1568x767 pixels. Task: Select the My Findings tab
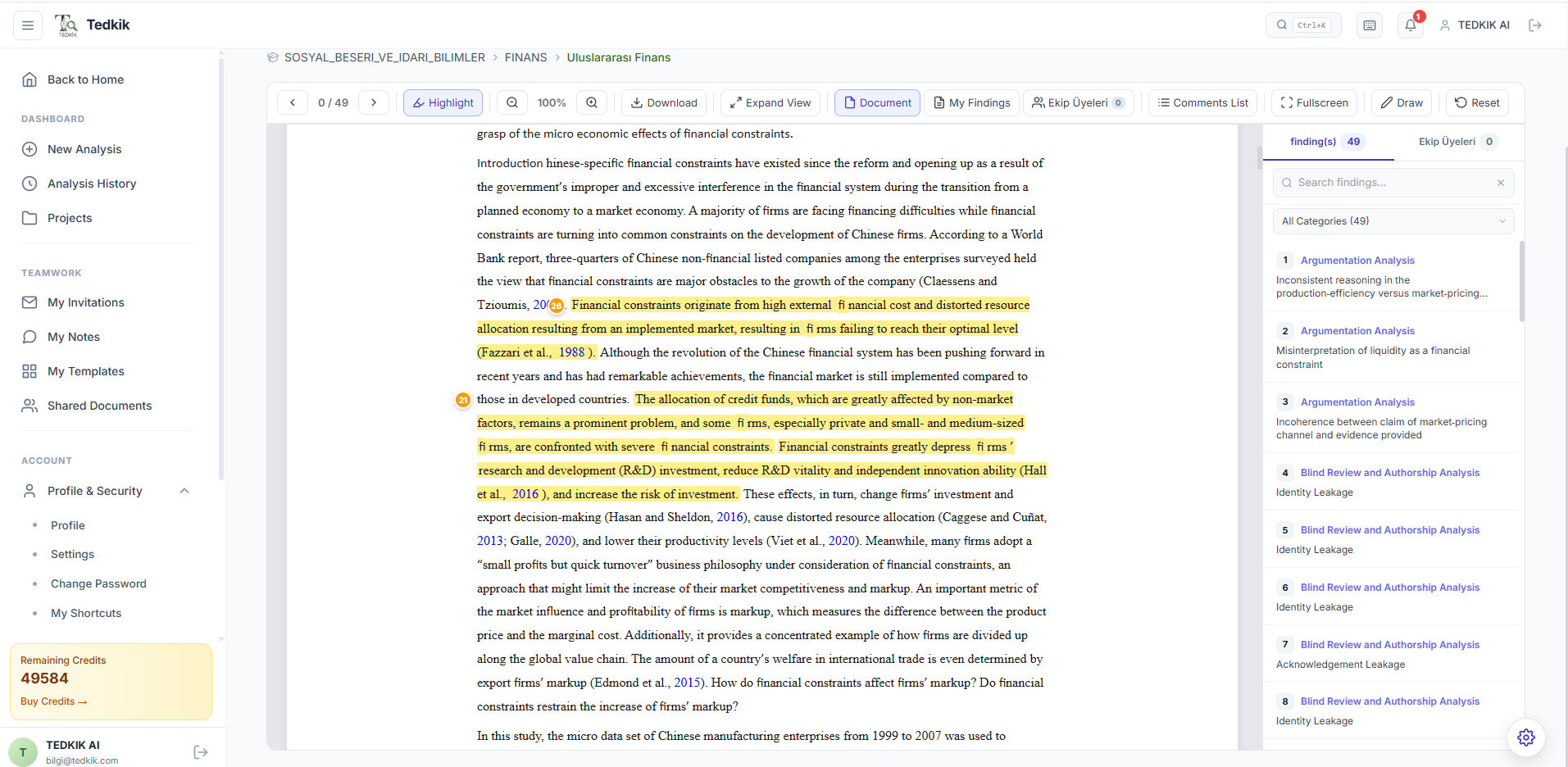[x=972, y=102]
